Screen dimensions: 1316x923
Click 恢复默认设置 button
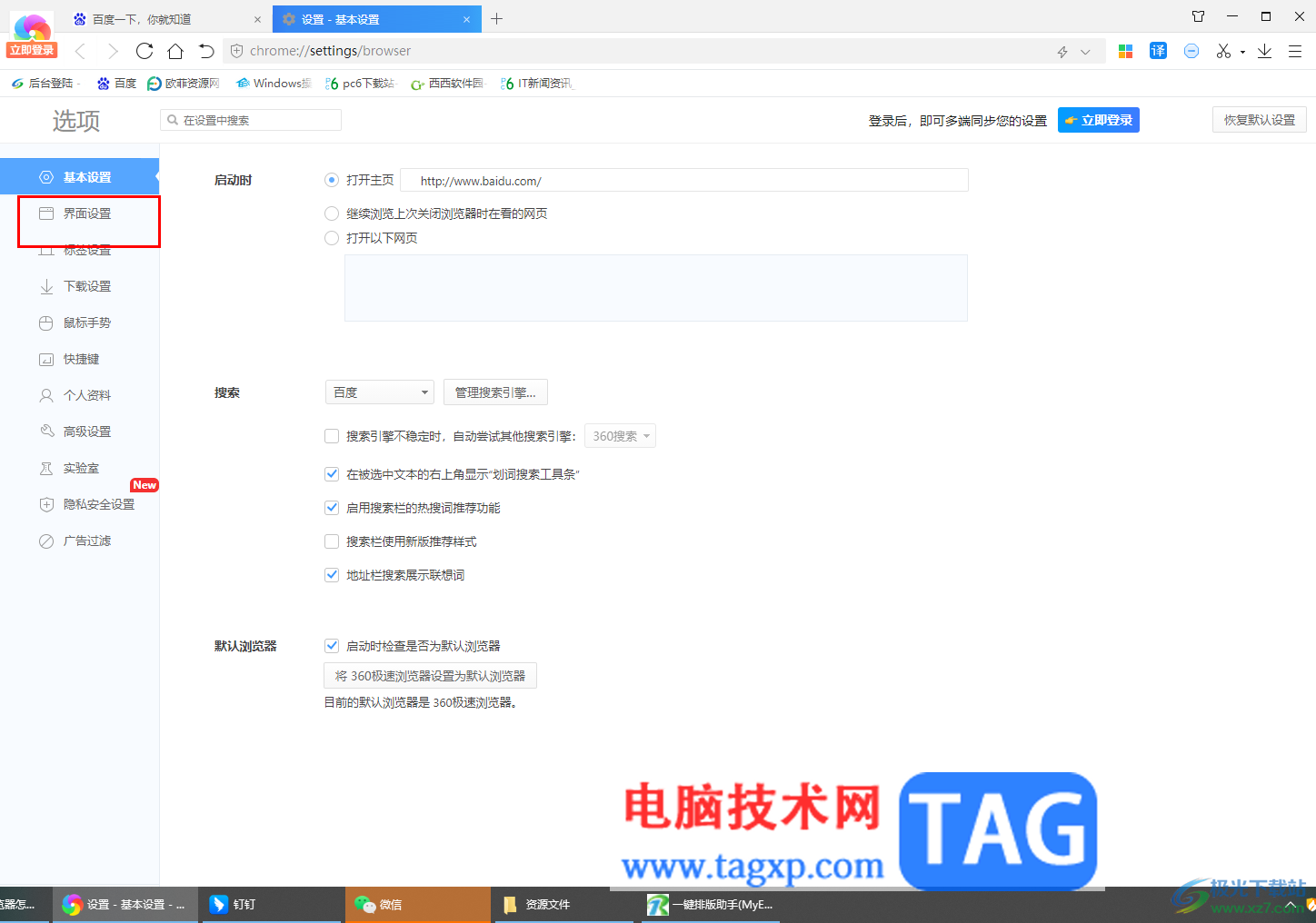1260,120
